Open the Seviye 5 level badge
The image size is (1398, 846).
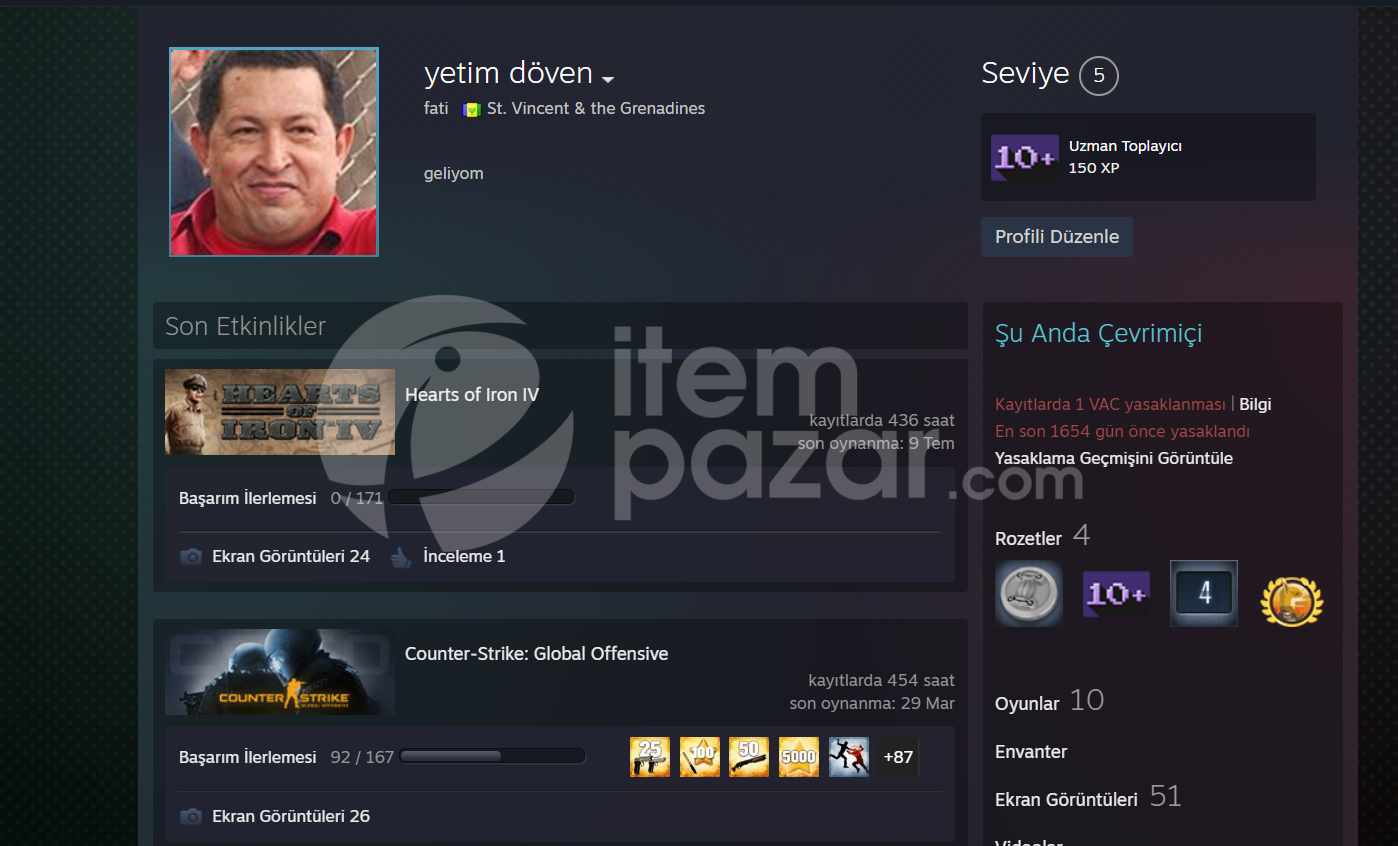click(1098, 75)
